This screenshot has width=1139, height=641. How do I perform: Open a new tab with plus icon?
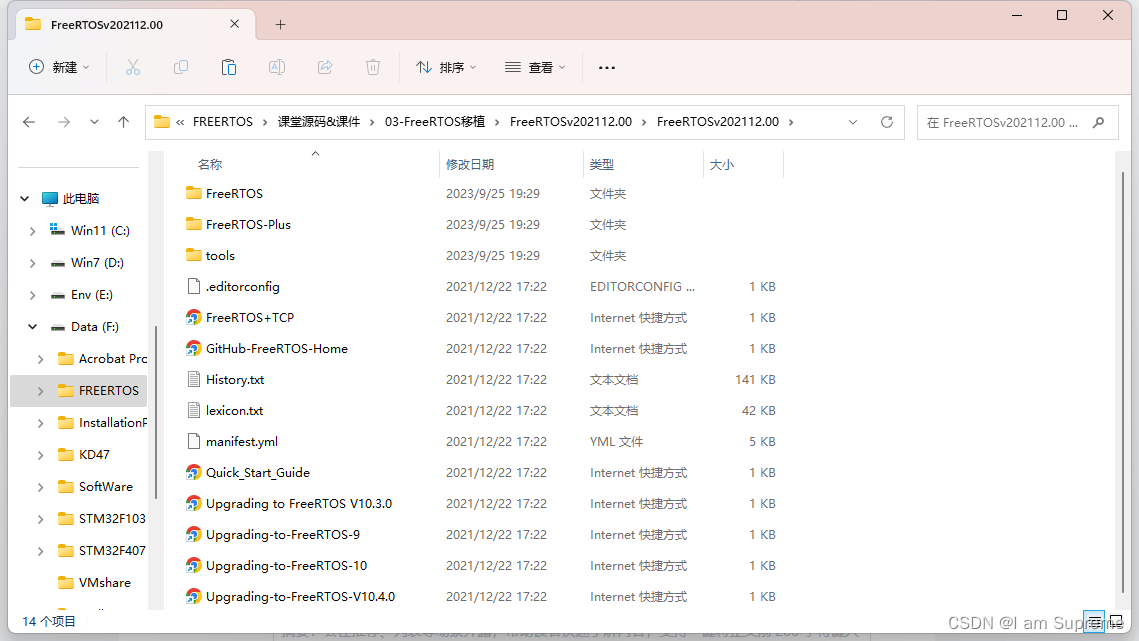coord(280,25)
